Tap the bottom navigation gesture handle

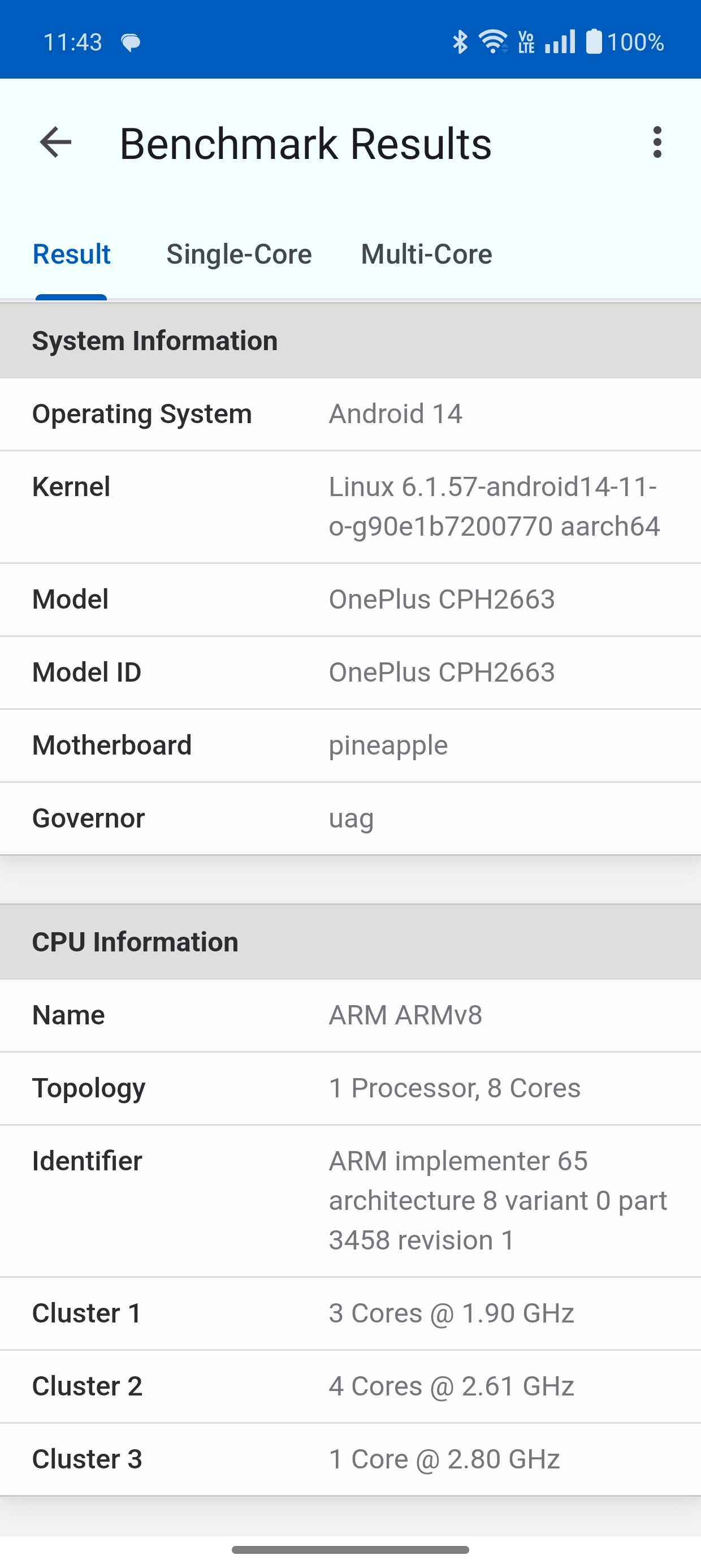point(350,1549)
